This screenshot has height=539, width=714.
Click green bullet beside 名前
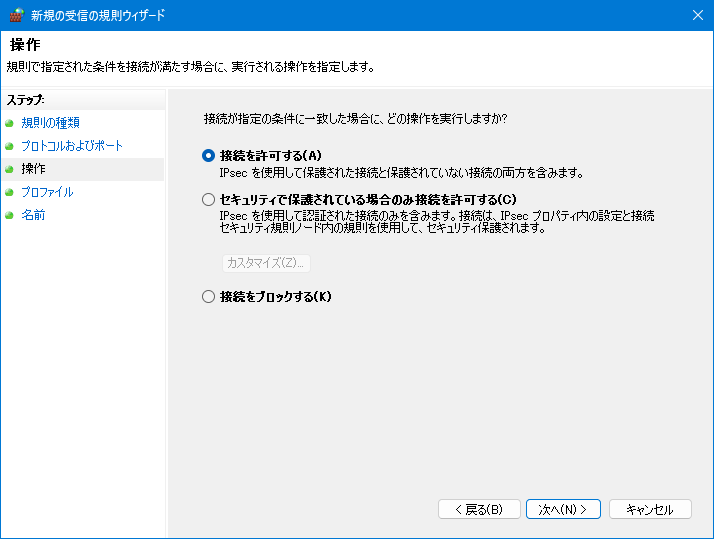(x=9, y=215)
